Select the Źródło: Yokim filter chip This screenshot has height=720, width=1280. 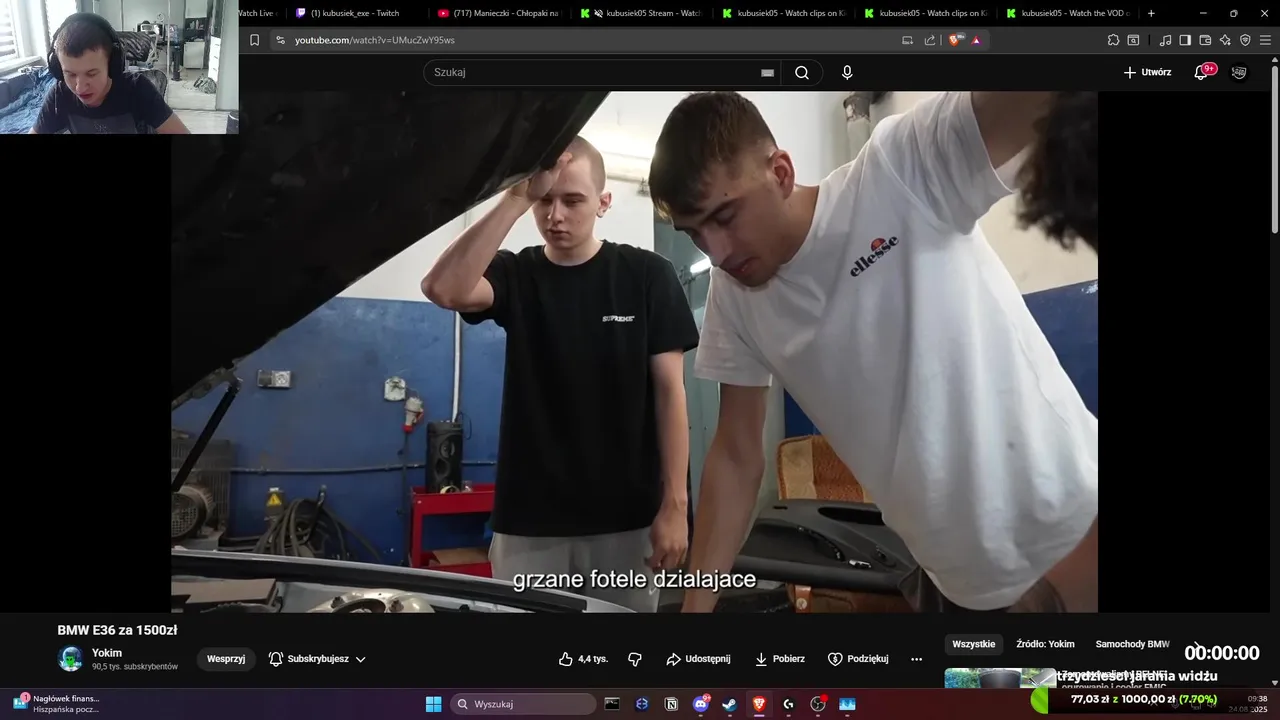tap(1045, 644)
